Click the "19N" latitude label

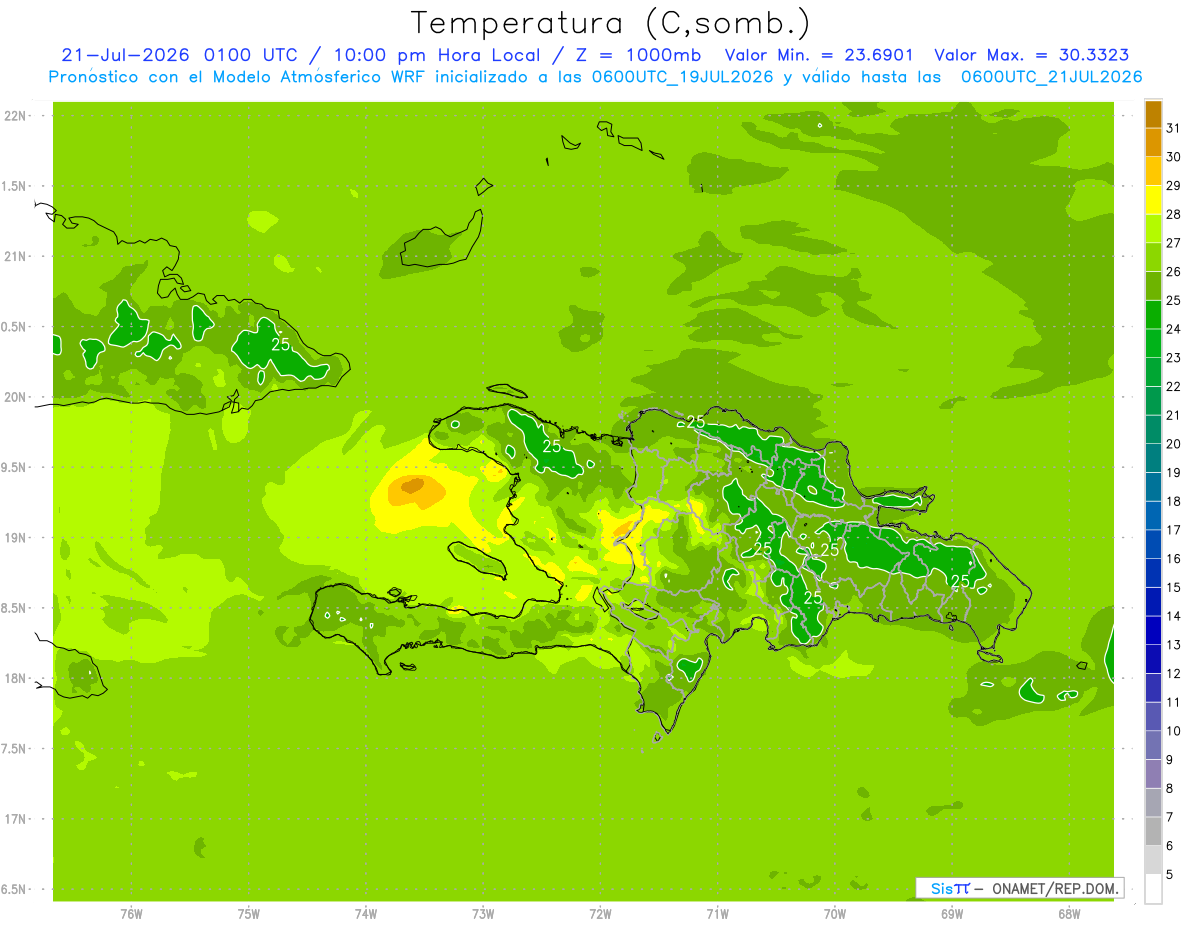16,538
